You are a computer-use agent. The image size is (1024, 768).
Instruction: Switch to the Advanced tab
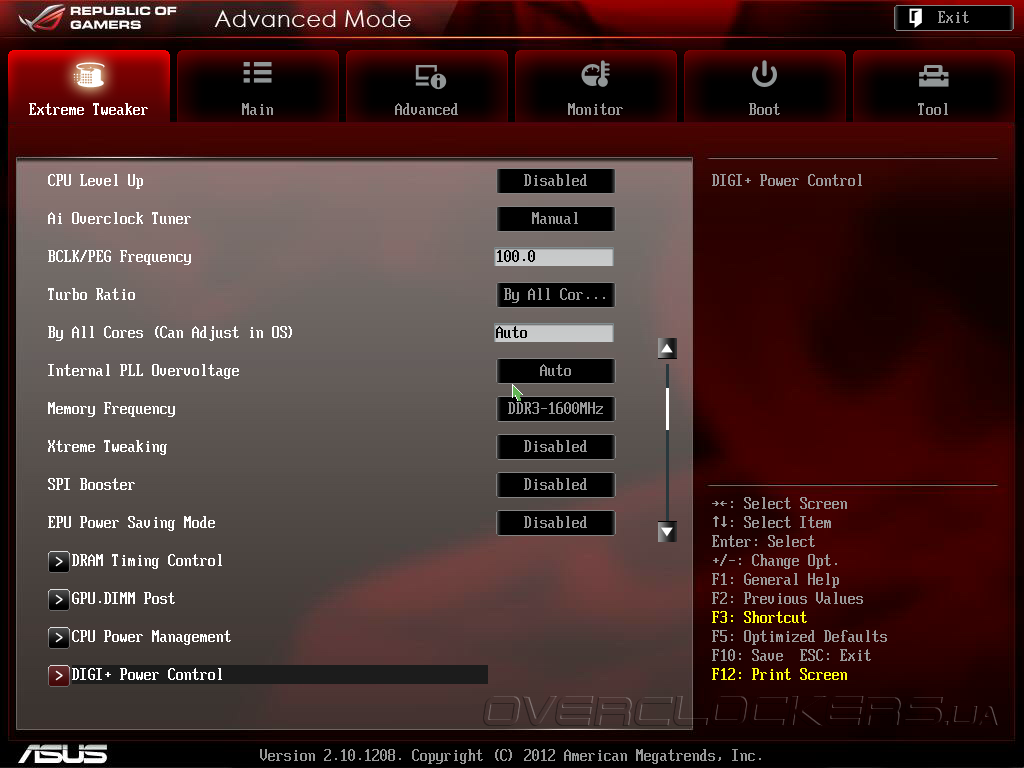point(426,86)
